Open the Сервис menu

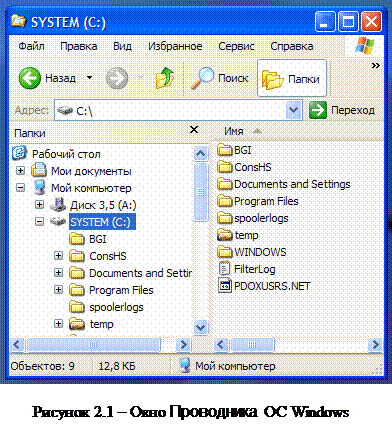(x=236, y=46)
